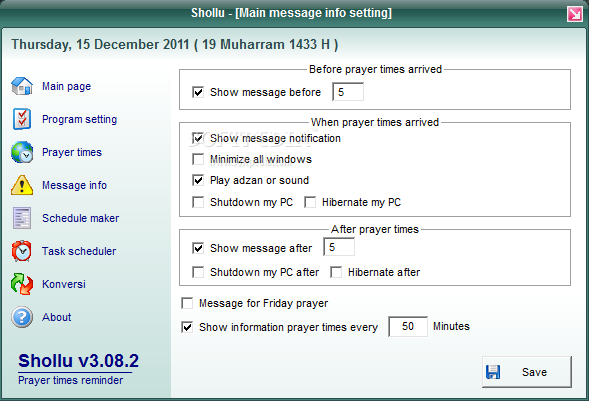Click the Program setting checklist icon
589x401 pixels.
pos(22,119)
